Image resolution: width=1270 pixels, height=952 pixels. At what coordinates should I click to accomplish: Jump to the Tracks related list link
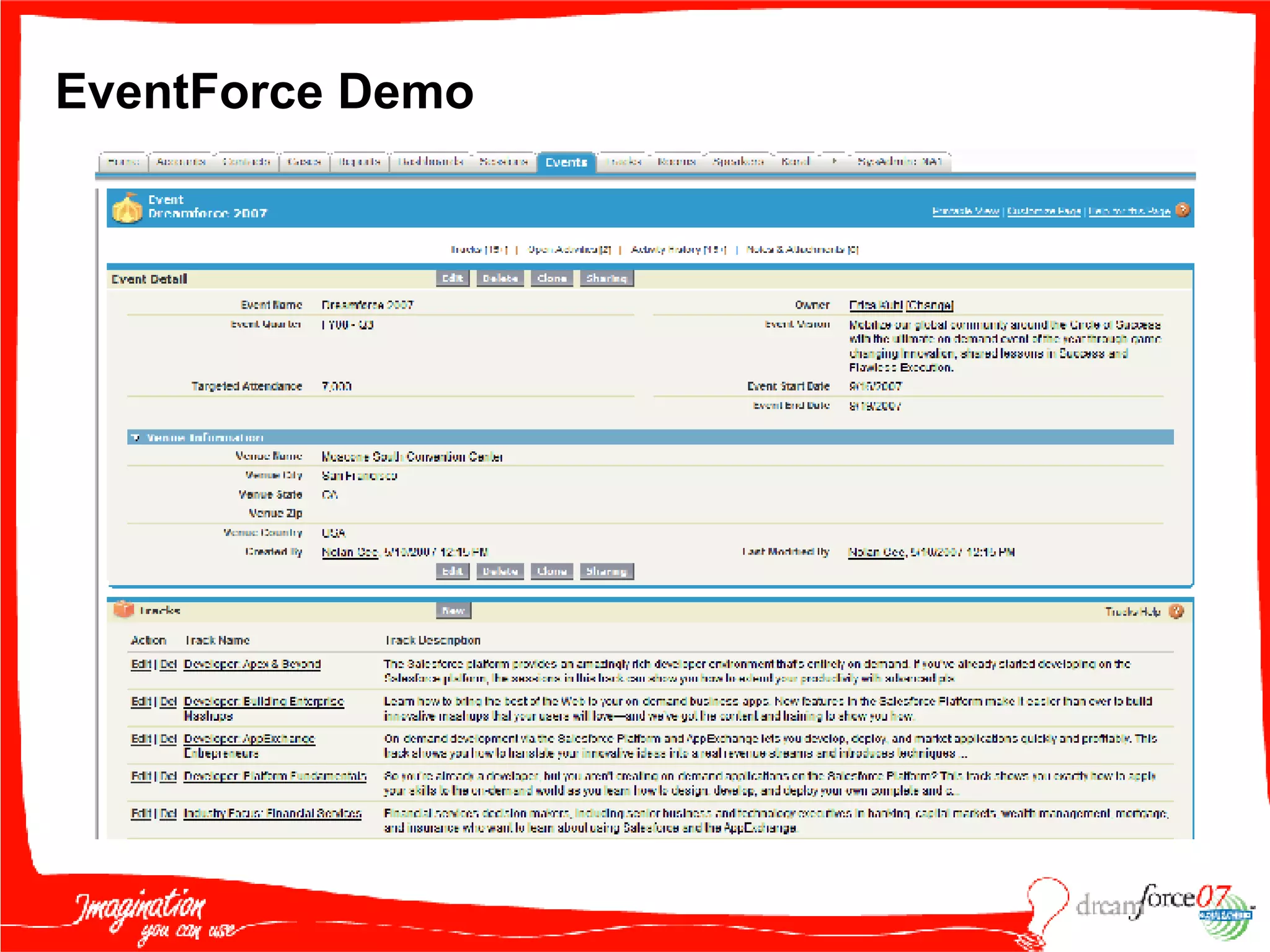(479, 249)
